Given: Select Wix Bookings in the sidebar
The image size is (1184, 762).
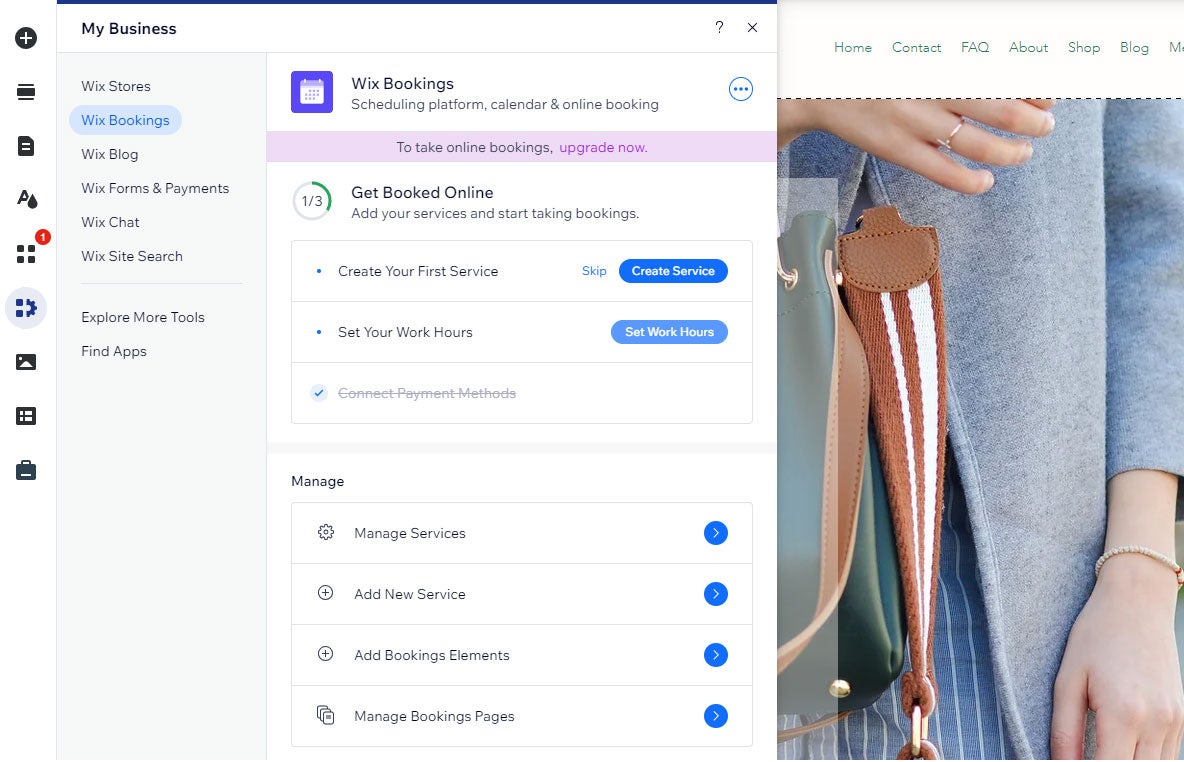Looking at the screenshot, I should coord(125,120).
